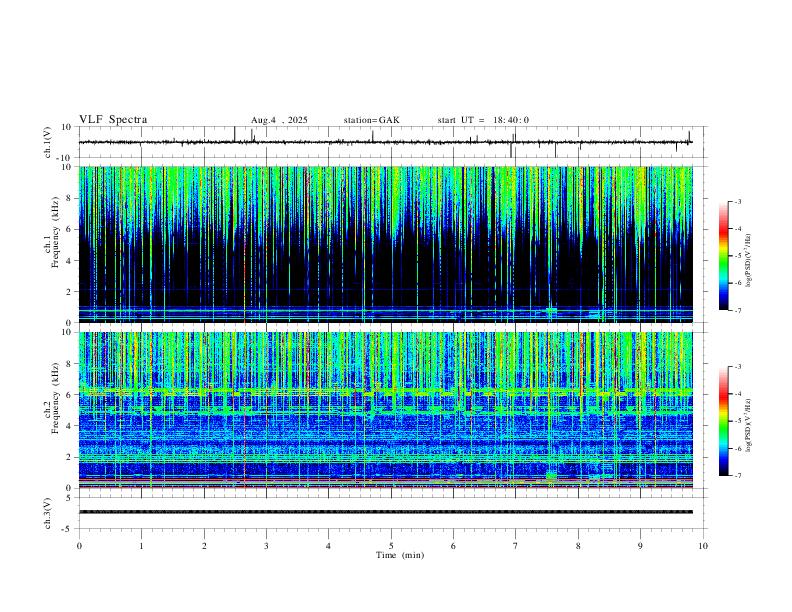Click the 'Time (min)' axis label

tap(400, 555)
